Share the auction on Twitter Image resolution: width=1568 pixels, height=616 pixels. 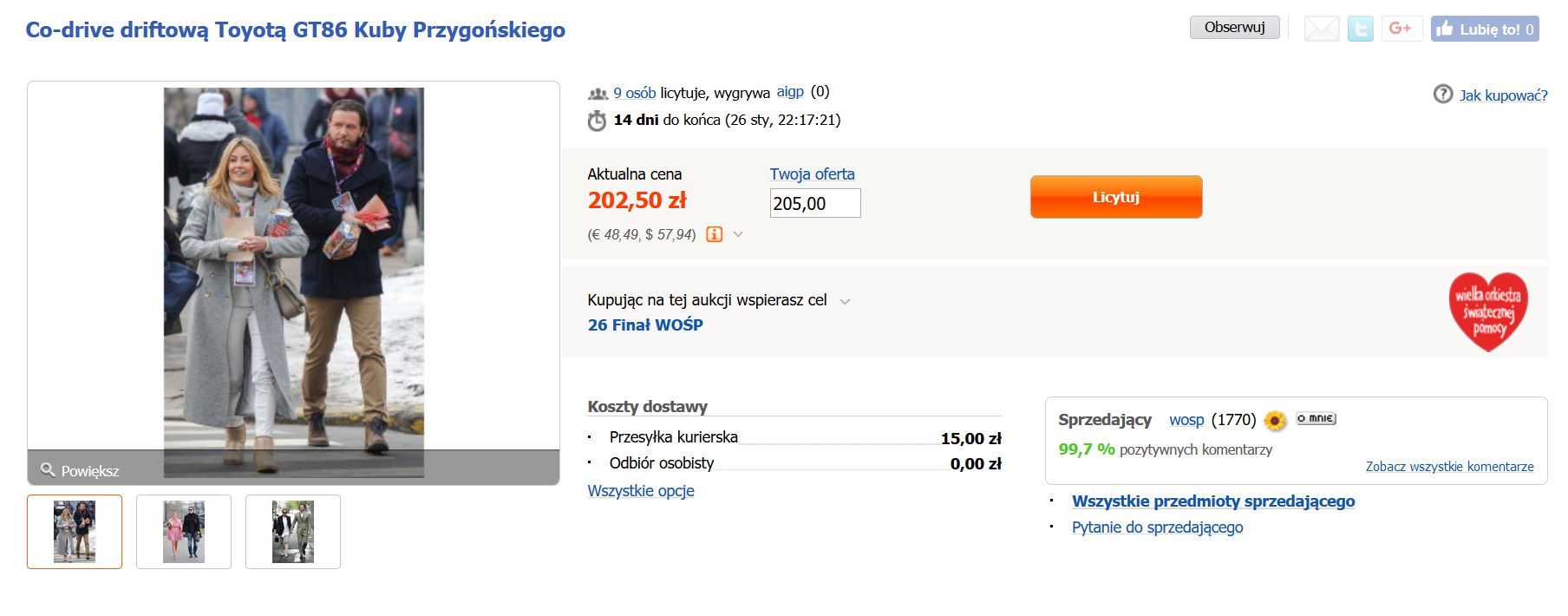(1360, 29)
